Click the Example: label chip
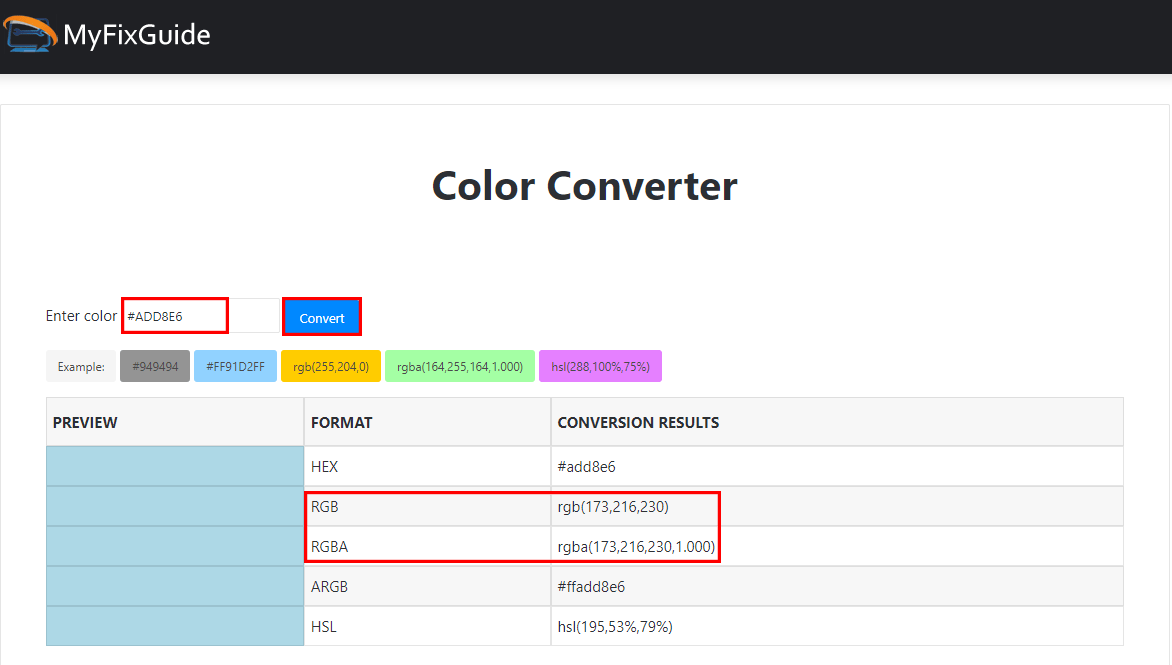The width and height of the screenshot is (1172, 665). click(80, 366)
